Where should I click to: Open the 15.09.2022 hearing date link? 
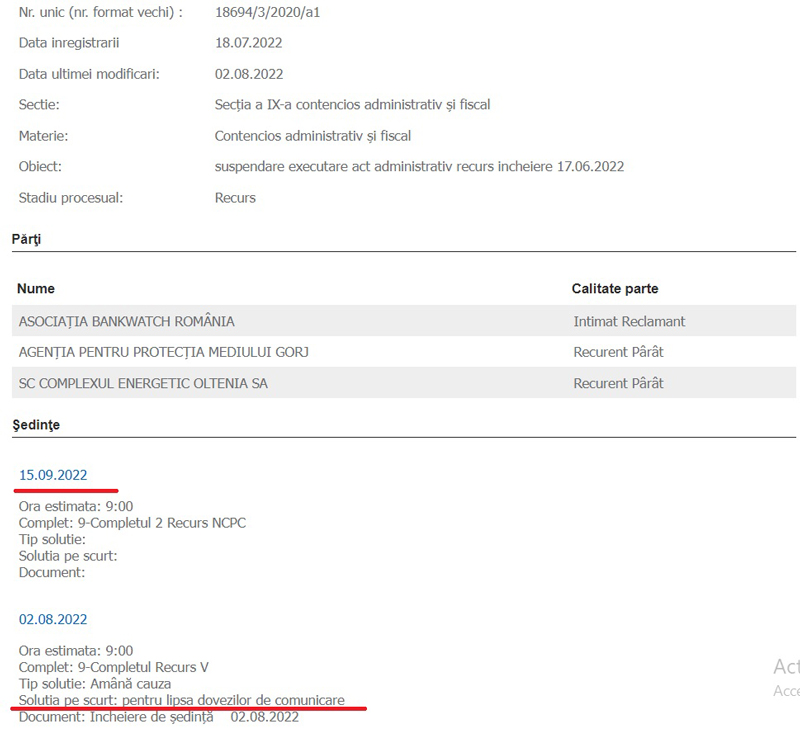53,475
